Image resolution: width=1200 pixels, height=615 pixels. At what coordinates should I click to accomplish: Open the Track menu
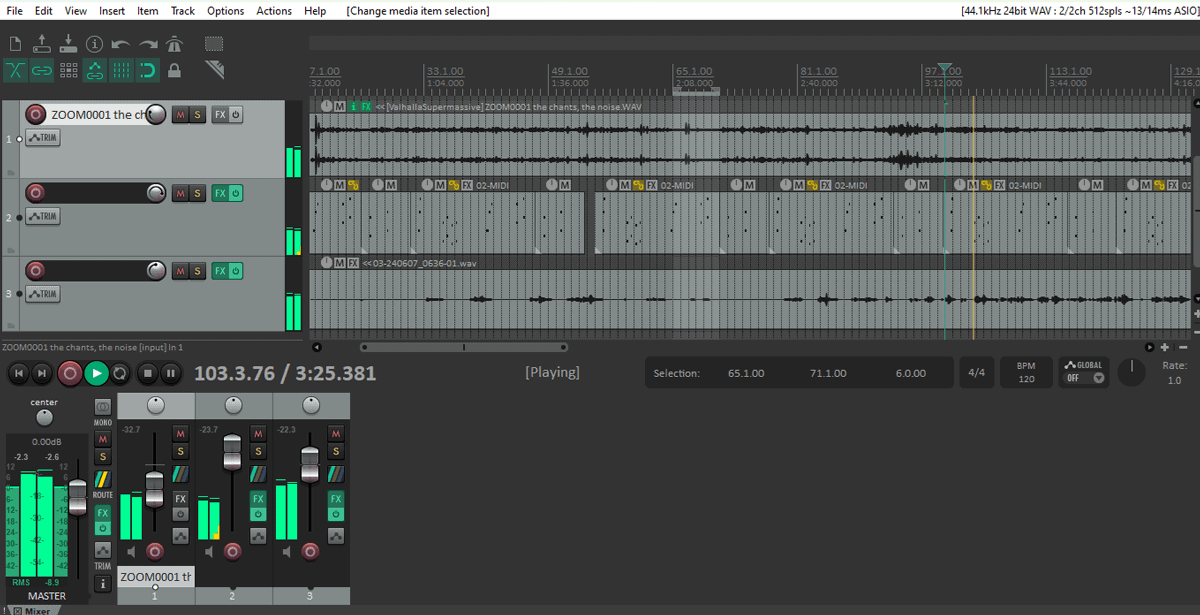tap(183, 11)
